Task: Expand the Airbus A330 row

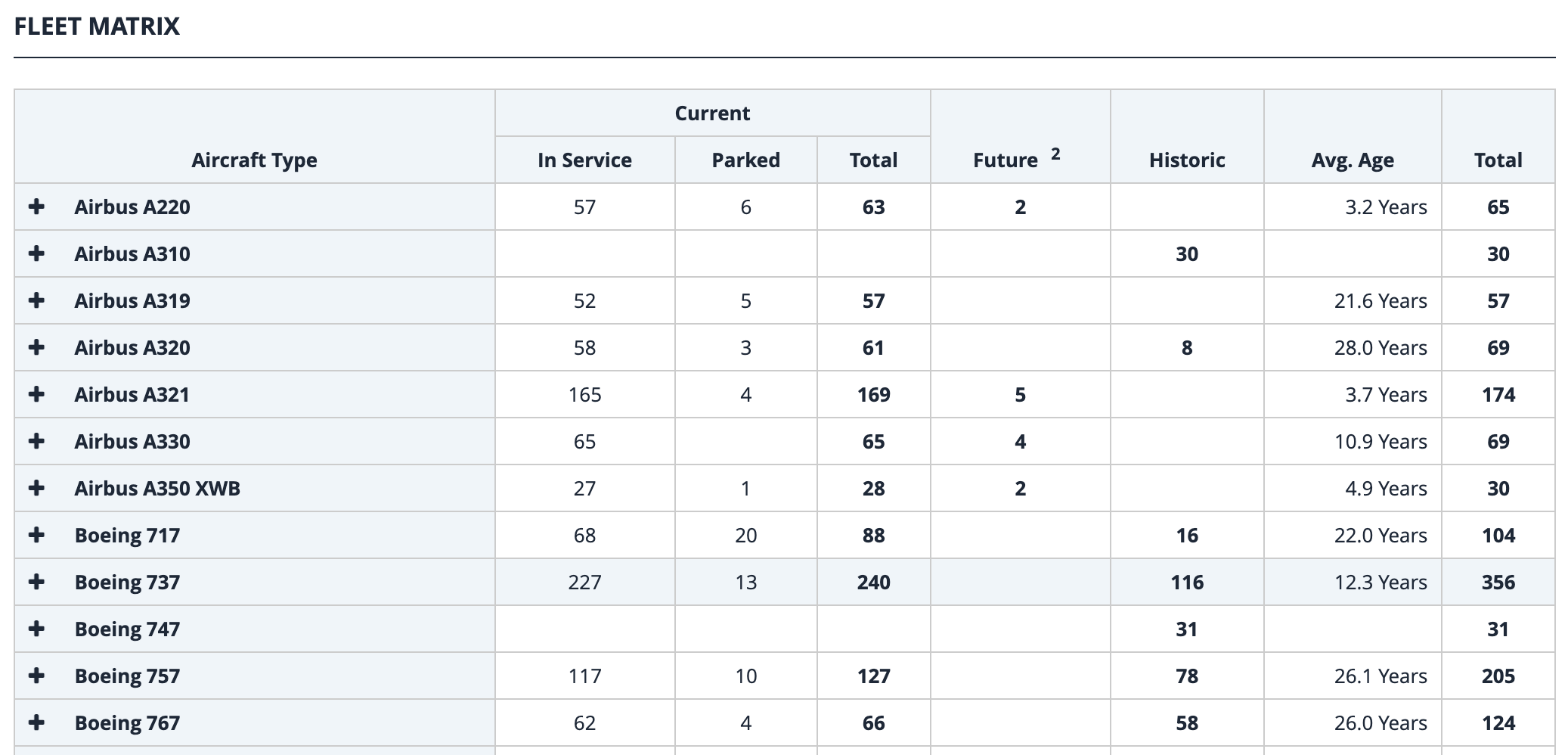Action: [x=36, y=441]
